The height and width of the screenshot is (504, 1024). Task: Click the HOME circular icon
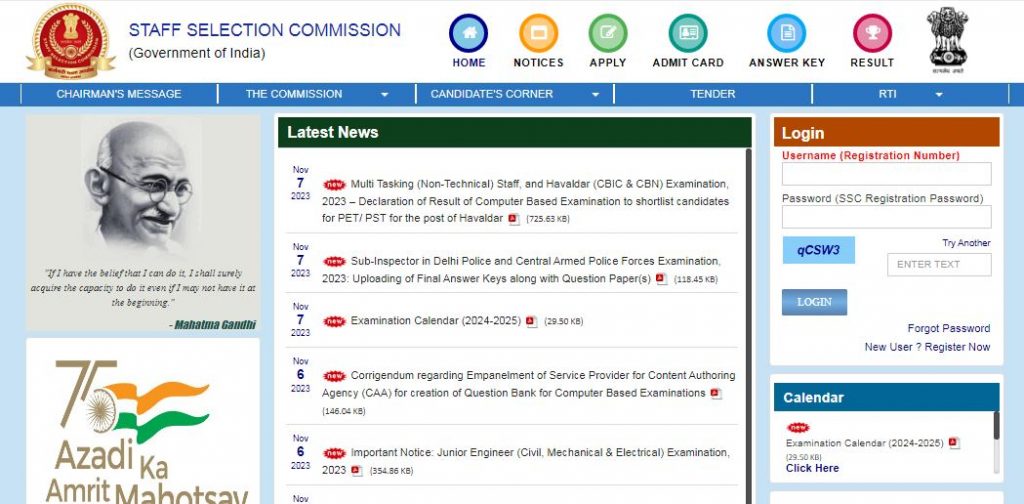click(x=468, y=34)
